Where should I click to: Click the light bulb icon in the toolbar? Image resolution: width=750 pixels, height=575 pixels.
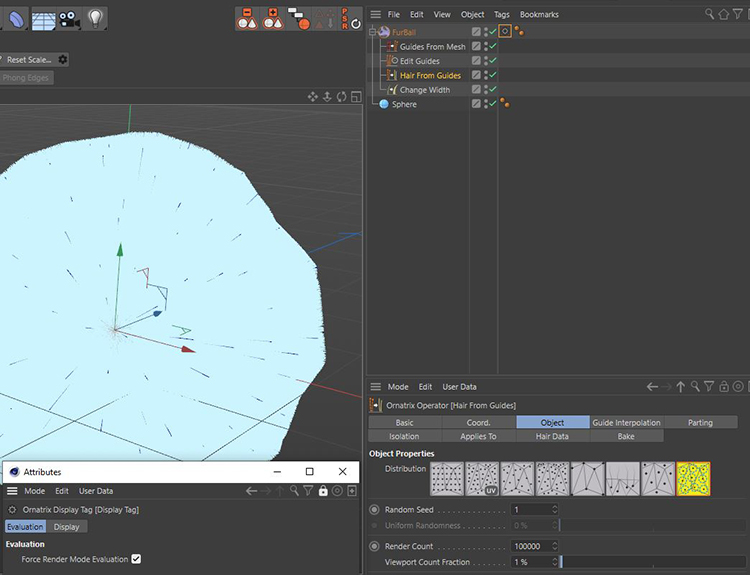pyautogui.click(x=95, y=17)
